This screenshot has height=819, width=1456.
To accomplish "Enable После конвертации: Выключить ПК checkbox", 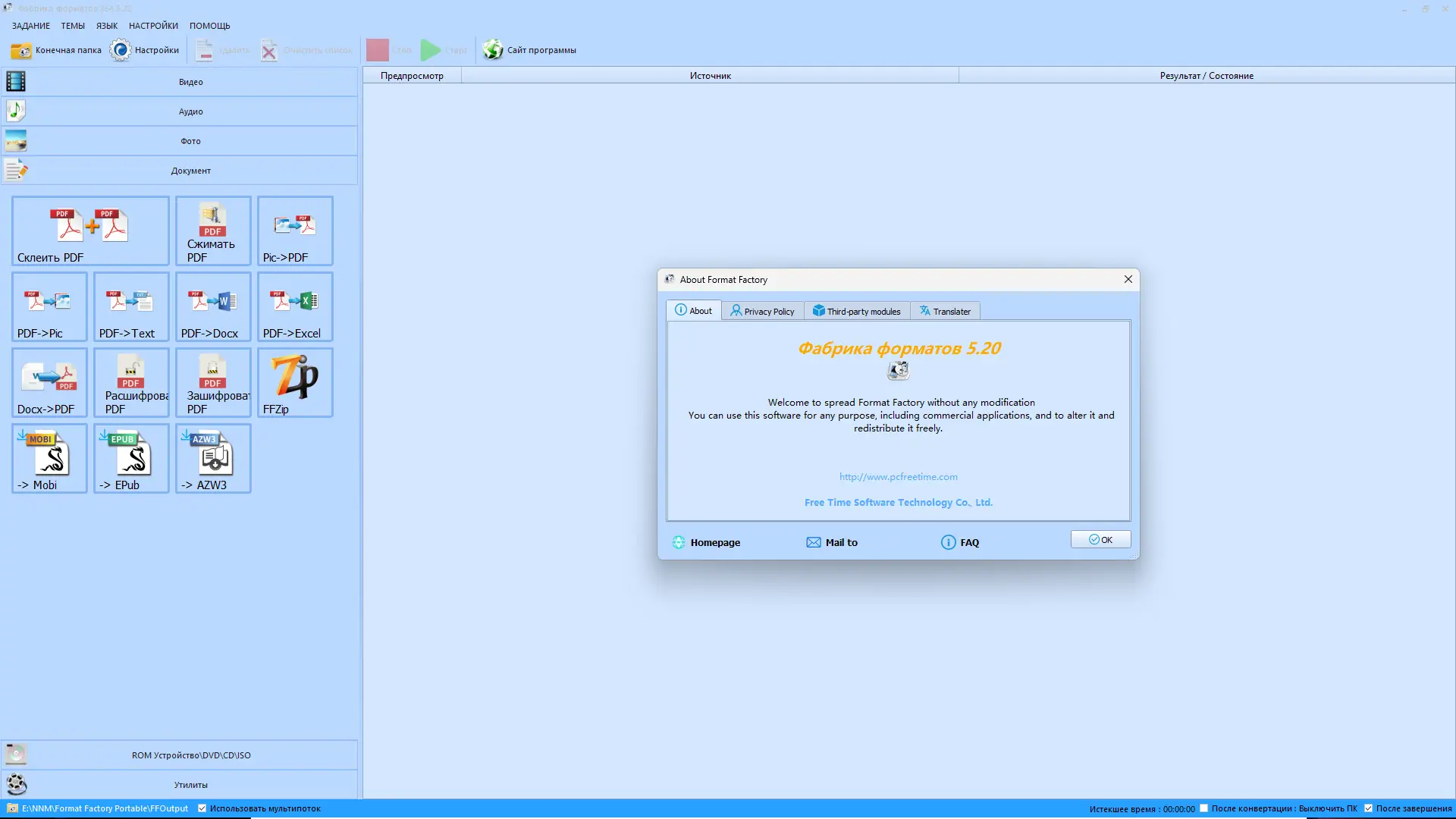I will (1203, 808).
